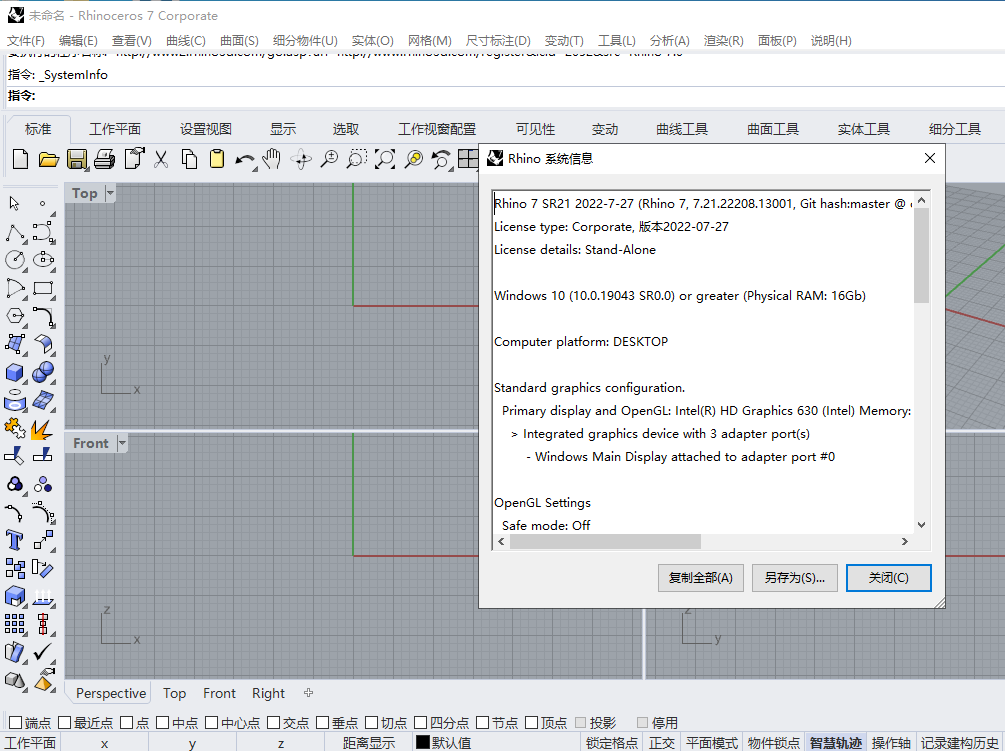This screenshot has height=751, width=1005.
Task: Save the model with the floppy disk icon
Action: [x=77, y=159]
